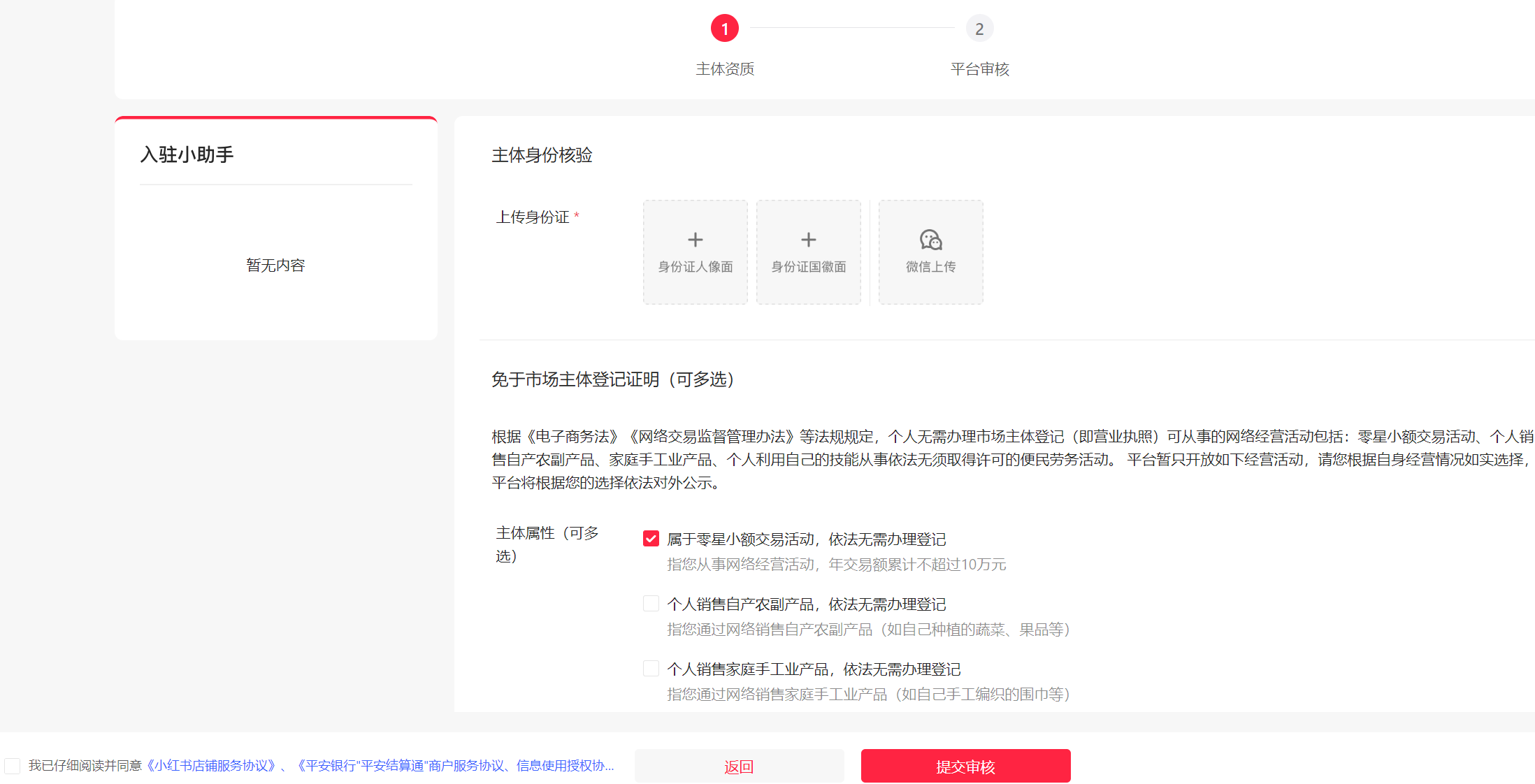Check the 我已仔细阅读并同意 agreement box
Screen dimensions: 1535x784
pyautogui.click(x=12, y=766)
